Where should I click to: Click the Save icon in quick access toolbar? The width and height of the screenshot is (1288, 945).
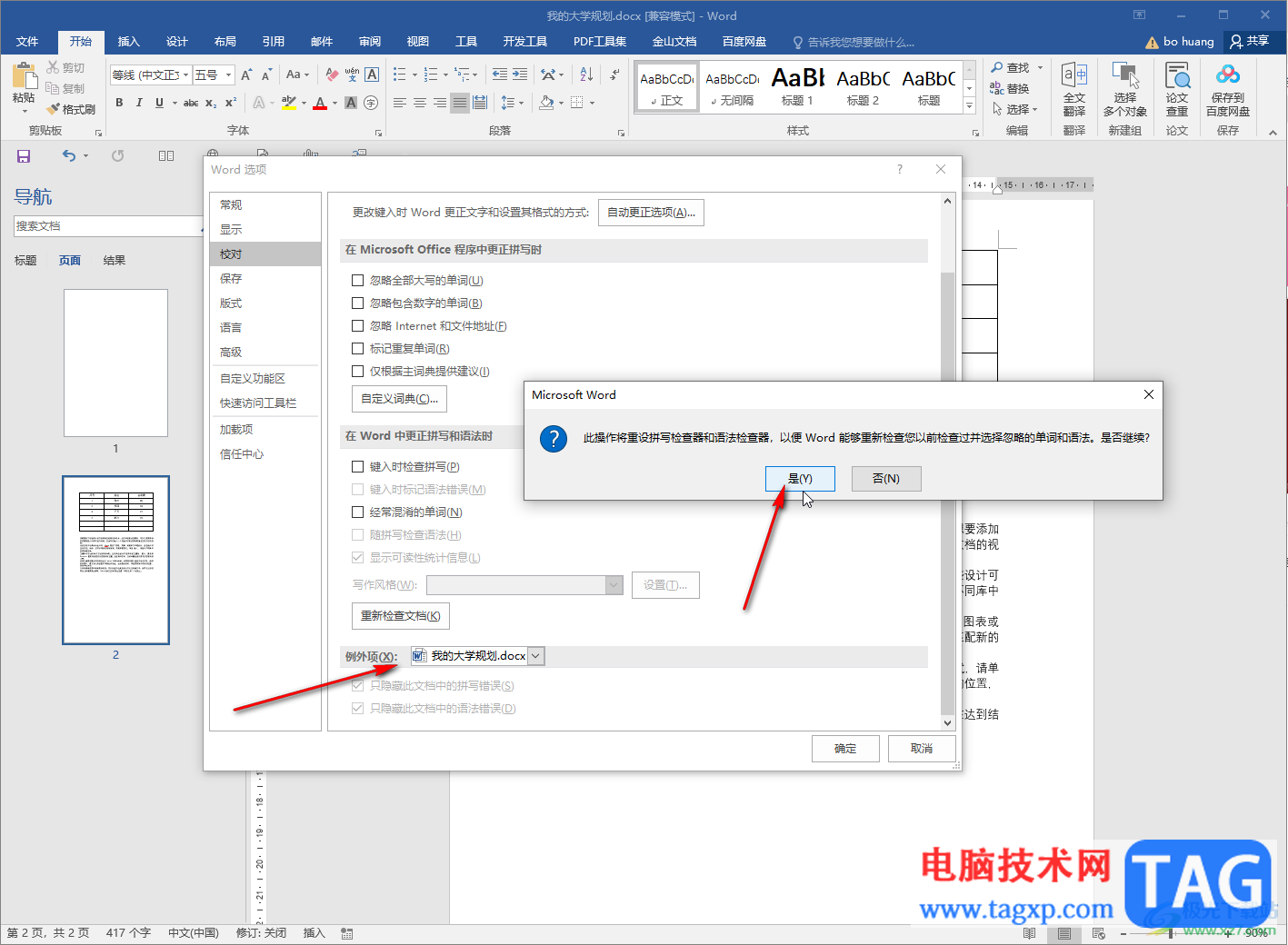point(24,156)
